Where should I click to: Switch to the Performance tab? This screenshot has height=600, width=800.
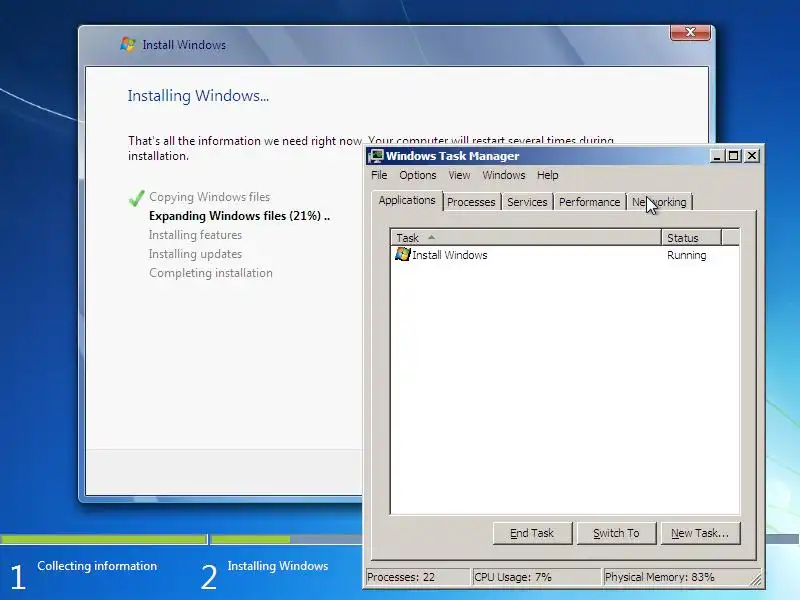(x=589, y=202)
